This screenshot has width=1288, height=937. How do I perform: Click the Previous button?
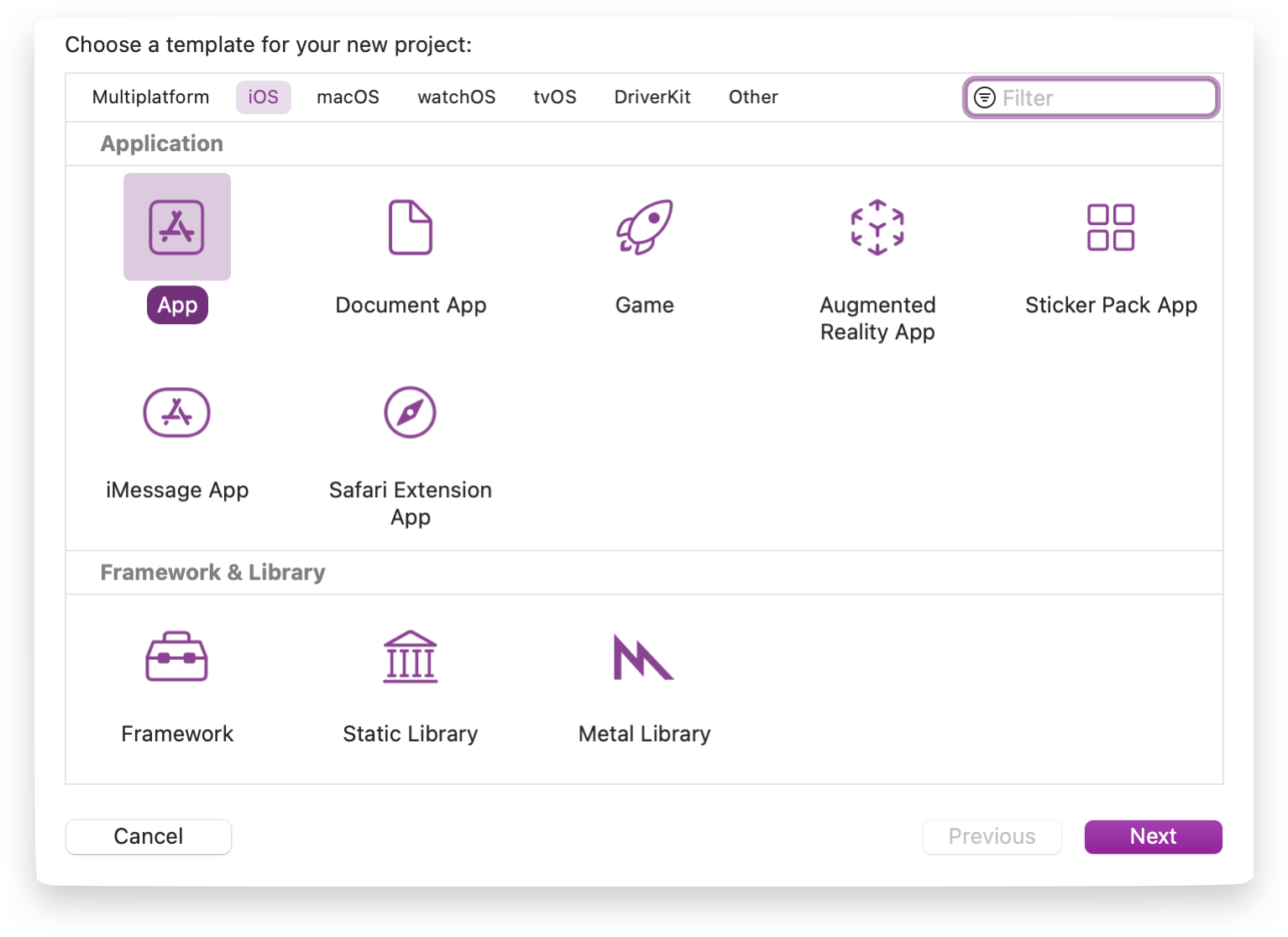pos(992,836)
